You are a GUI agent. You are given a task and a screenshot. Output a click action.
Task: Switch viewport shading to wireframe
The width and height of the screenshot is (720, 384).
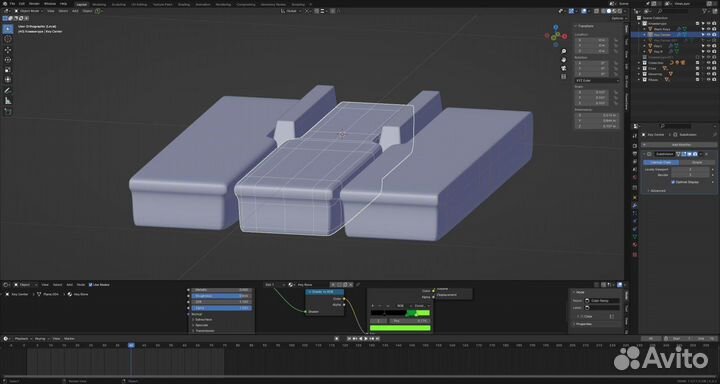tap(603, 11)
